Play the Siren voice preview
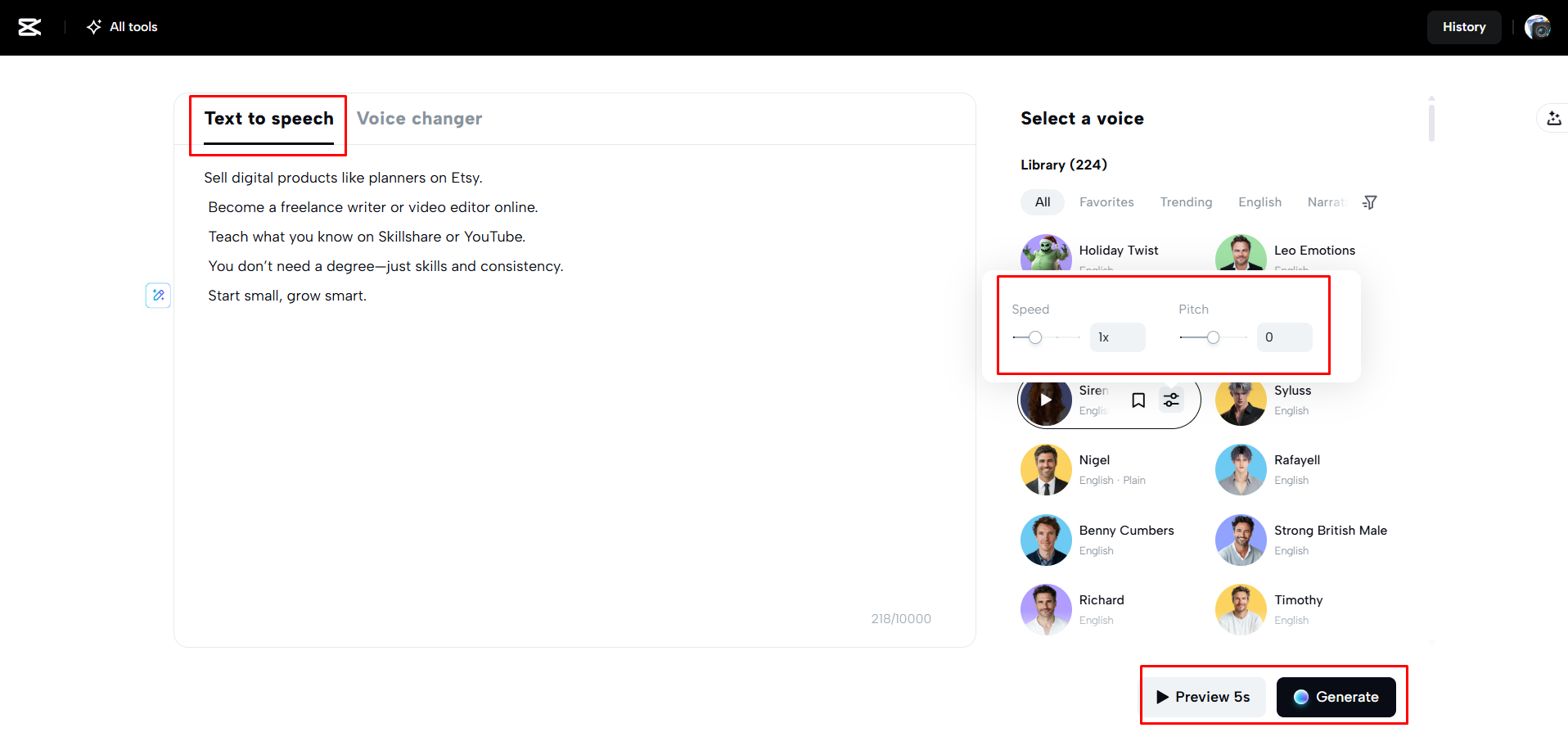Image resolution: width=1568 pixels, height=746 pixels. pyautogui.click(x=1045, y=400)
